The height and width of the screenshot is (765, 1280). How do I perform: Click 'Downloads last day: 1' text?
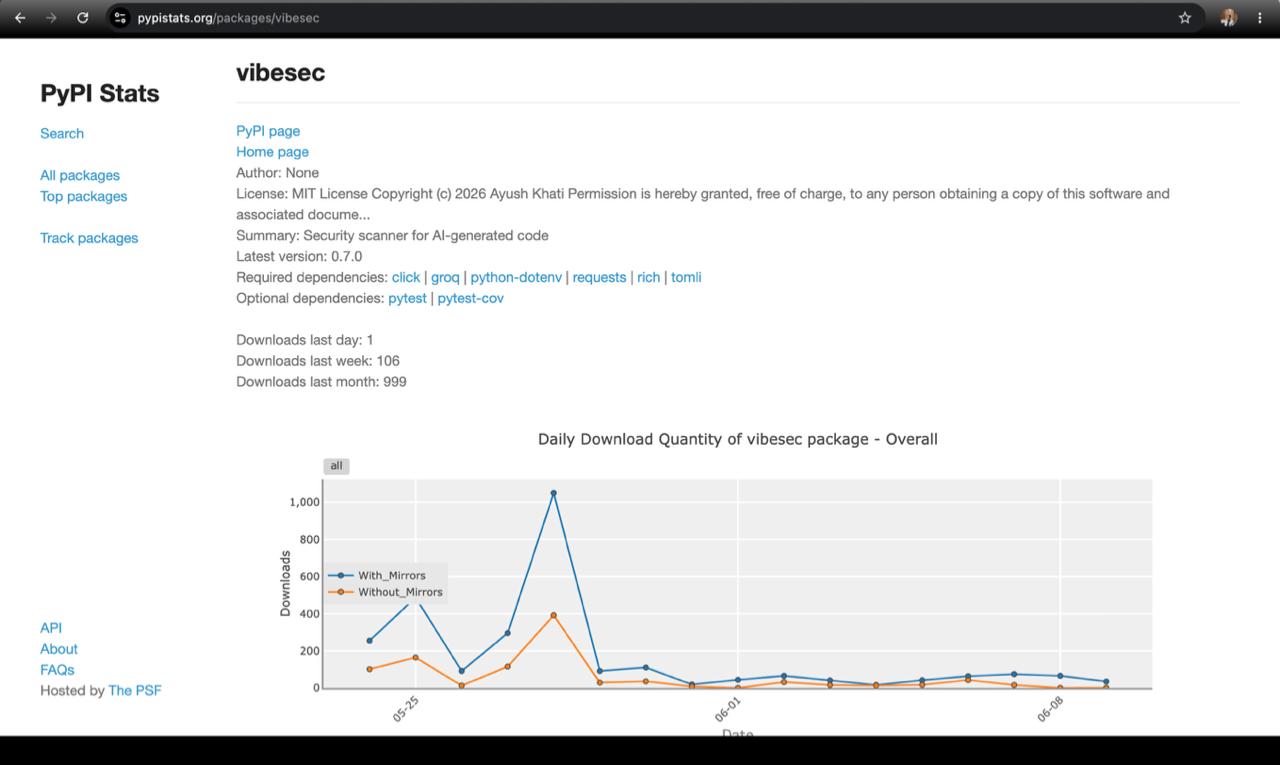(305, 340)
